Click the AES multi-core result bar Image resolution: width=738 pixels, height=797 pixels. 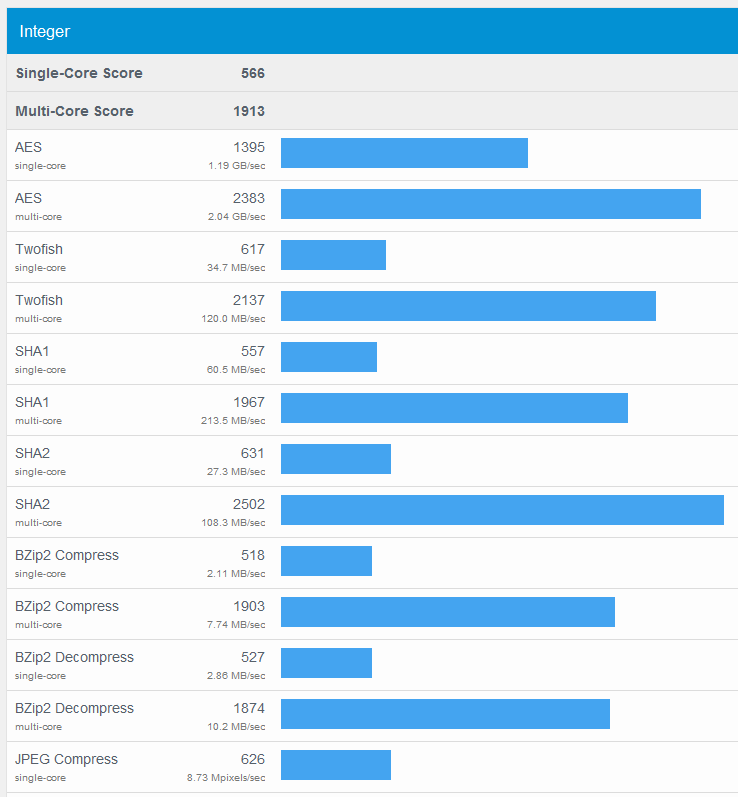[x=490, y=204]
